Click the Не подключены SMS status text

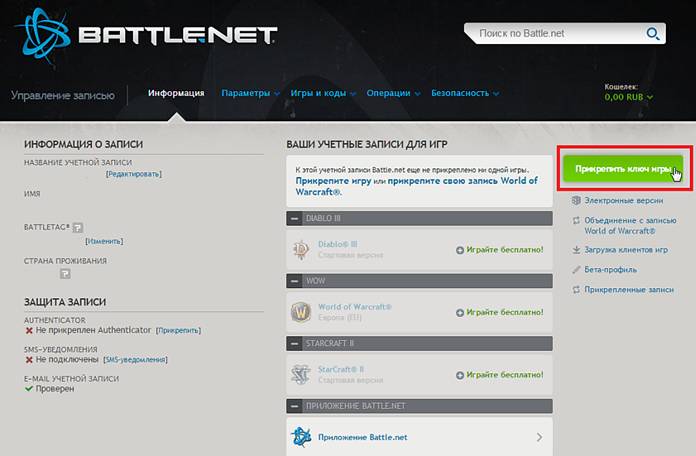(x=67, y=359)
